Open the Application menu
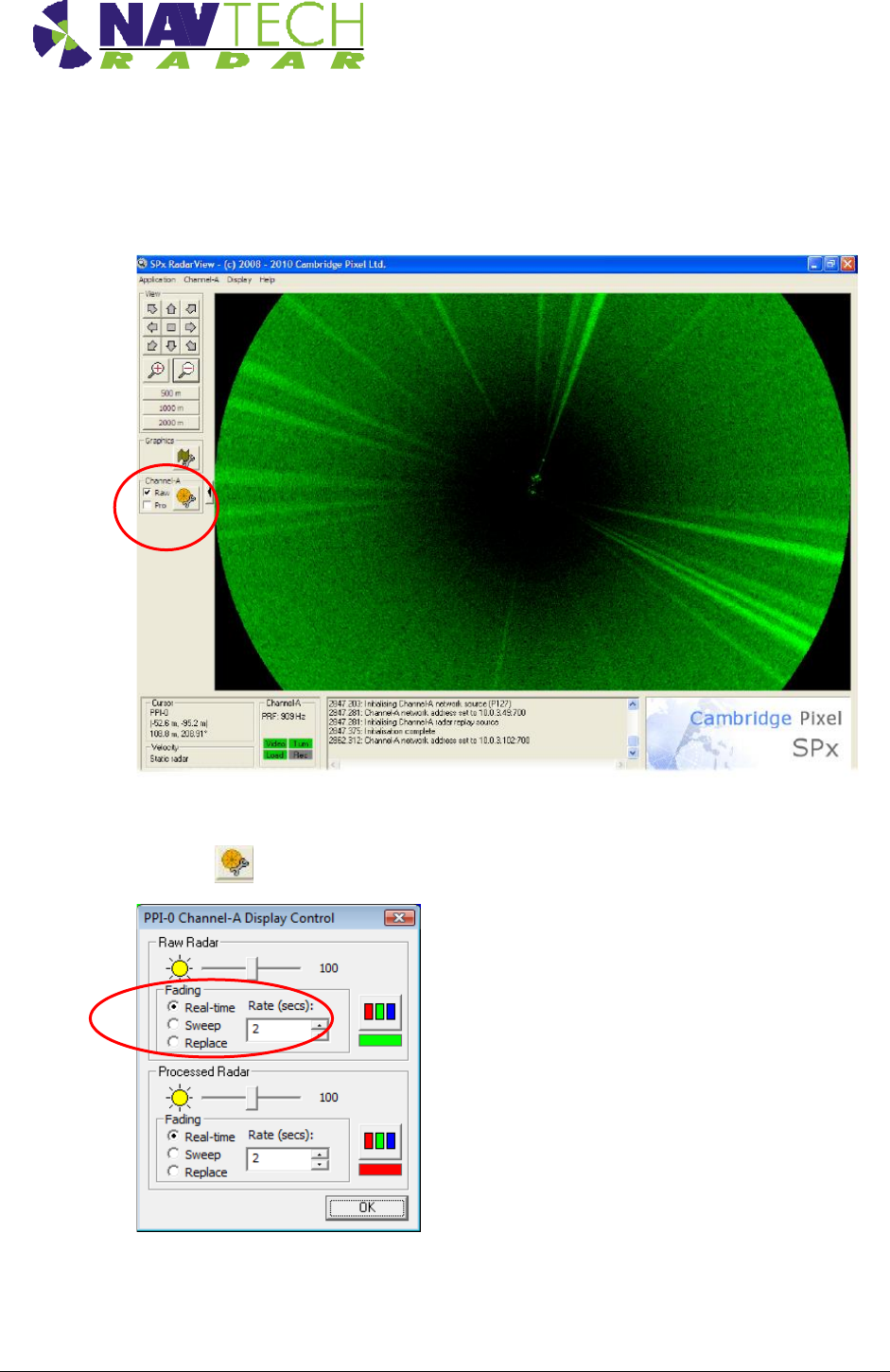Viewport: 890px width, 1372px height. click(x=157, y=280)
